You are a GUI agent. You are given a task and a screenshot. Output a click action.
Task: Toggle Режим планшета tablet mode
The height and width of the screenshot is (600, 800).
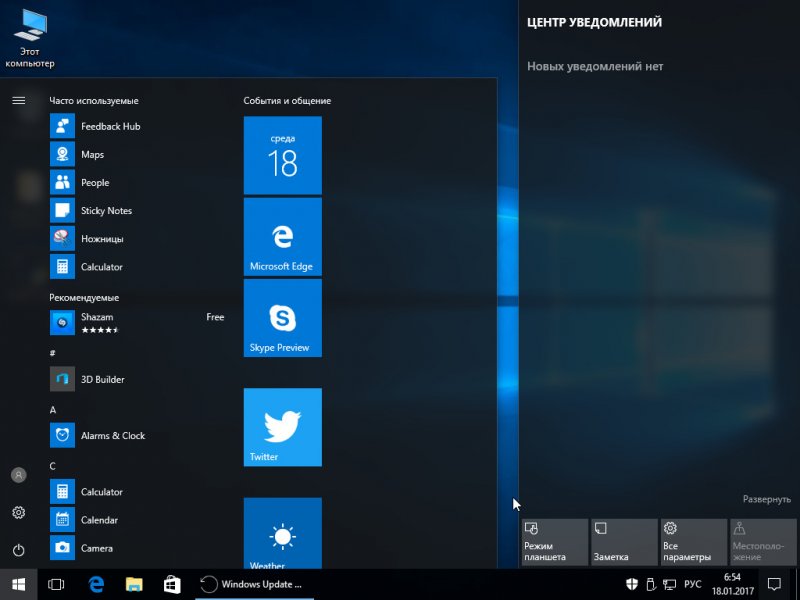[x=555, y=542]
